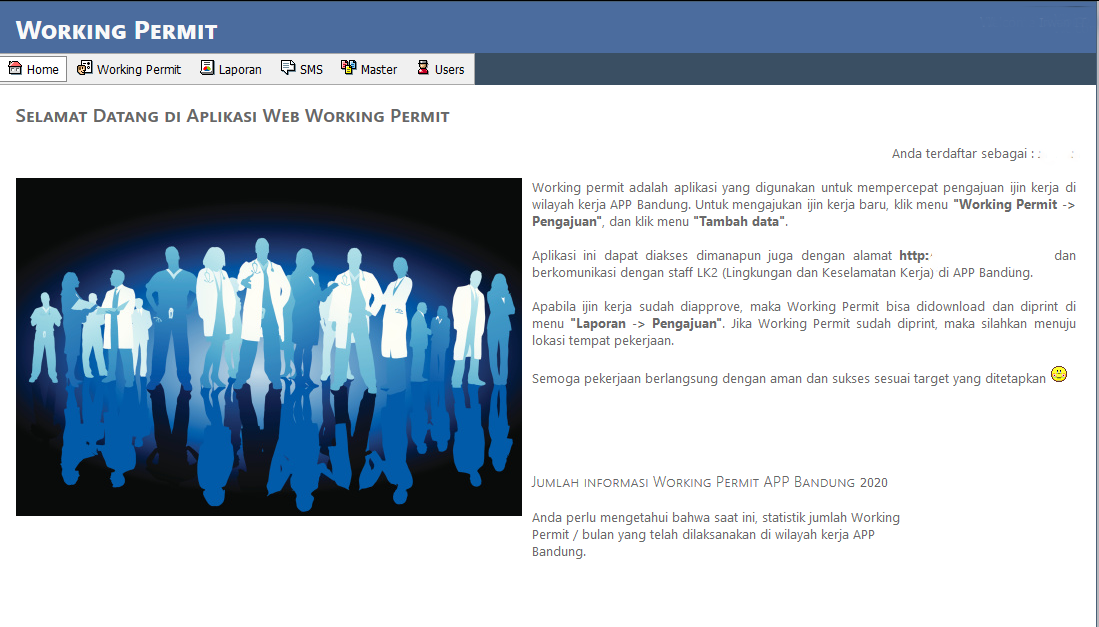Click the http address link in the paragraph
This screenshot has height=627, width=1099.
[x=914, y=256]
